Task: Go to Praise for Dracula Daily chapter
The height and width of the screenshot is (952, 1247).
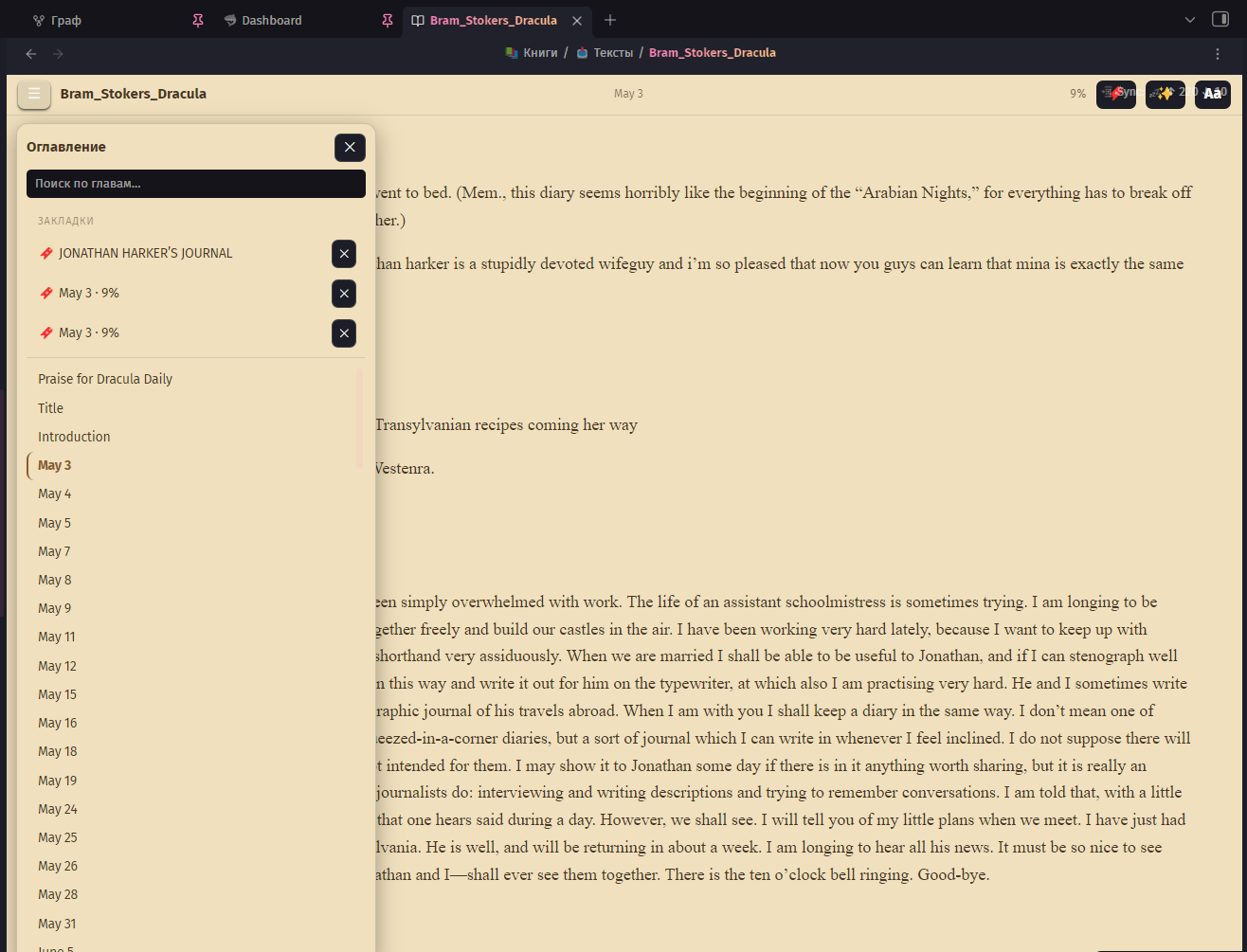Action: (x=105, y=379)
